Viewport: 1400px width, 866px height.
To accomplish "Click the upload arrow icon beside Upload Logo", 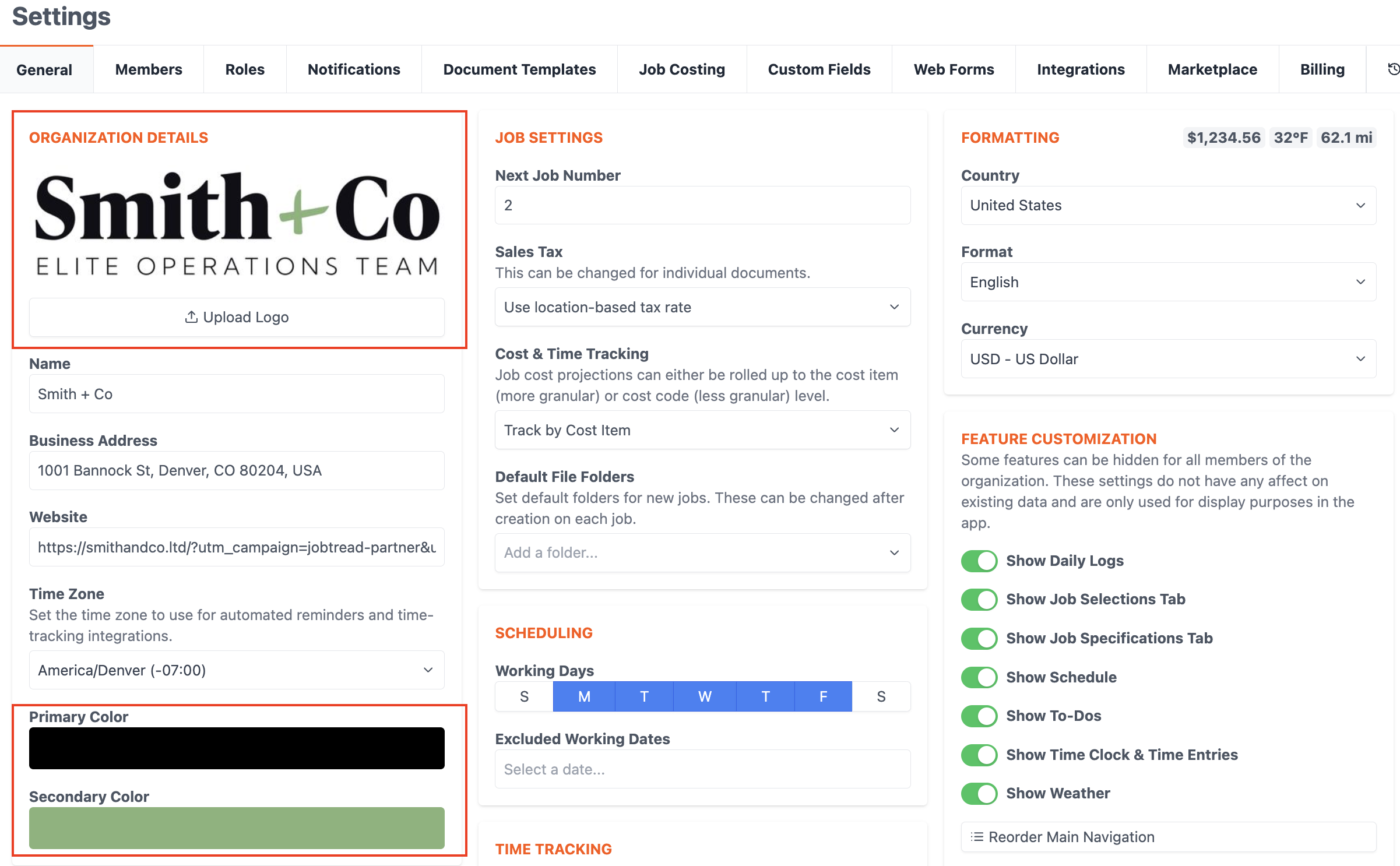I will [x=191, y=317].
